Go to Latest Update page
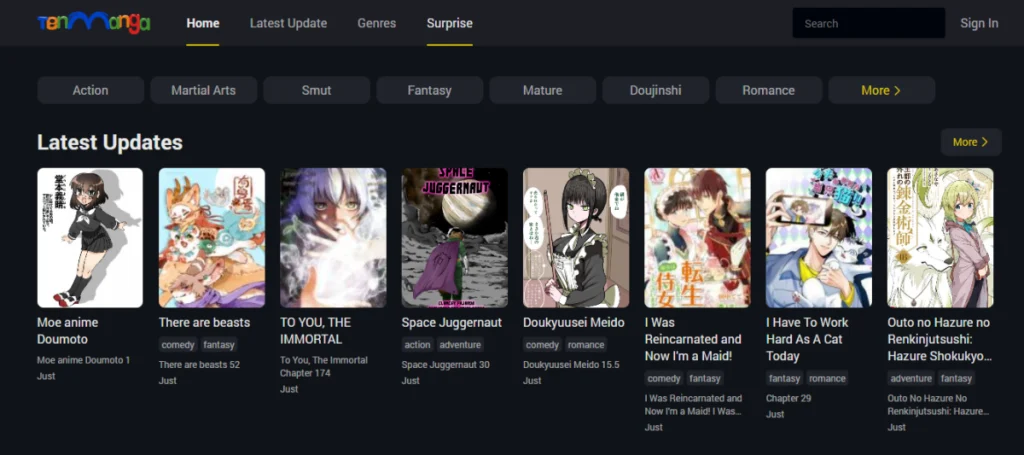Screen dimensions: 1024x455 288,24
